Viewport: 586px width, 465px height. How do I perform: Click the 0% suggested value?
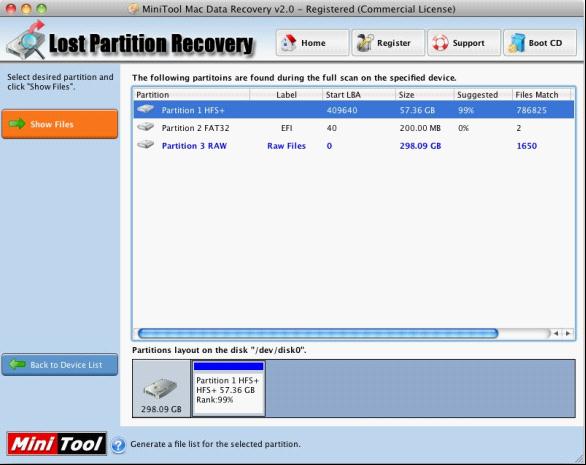point(463,128)
